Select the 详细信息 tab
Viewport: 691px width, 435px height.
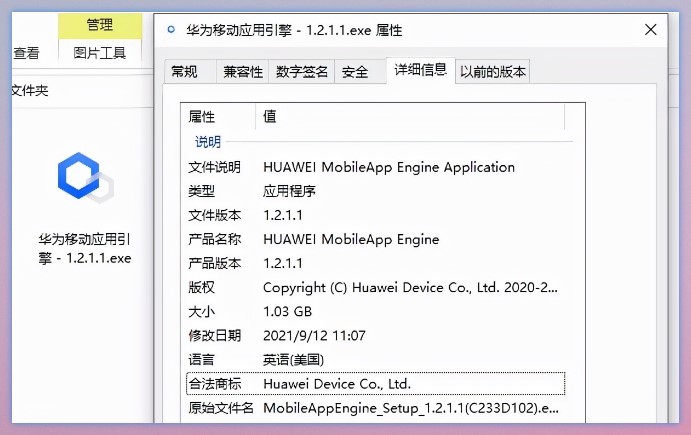420,70
